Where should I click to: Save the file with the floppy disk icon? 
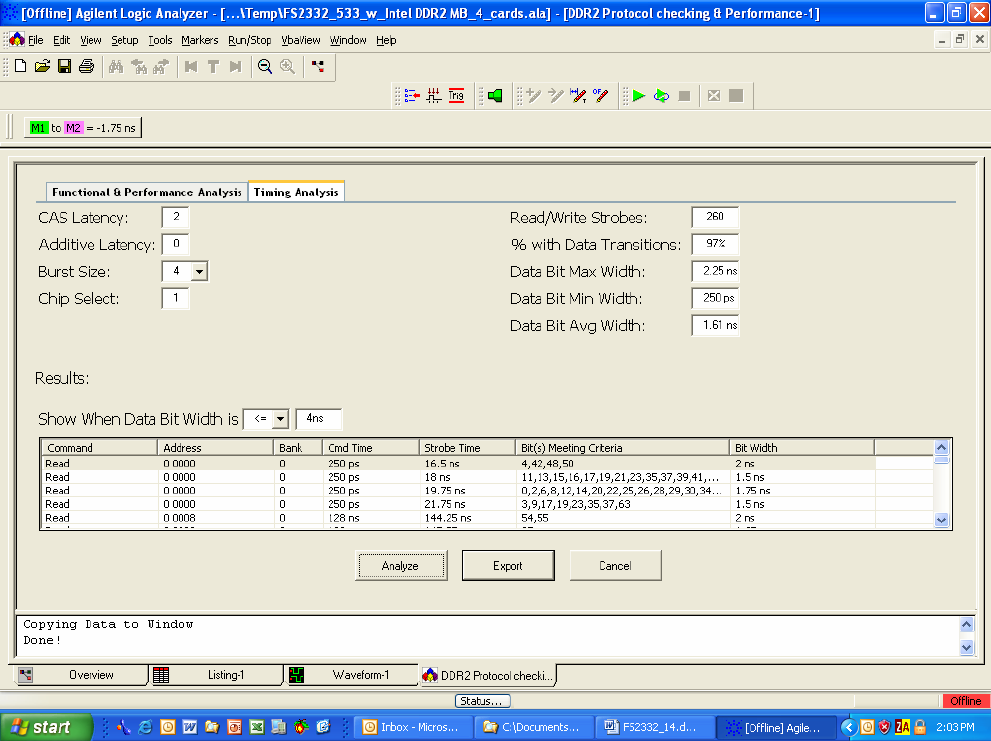click(64, 66)
